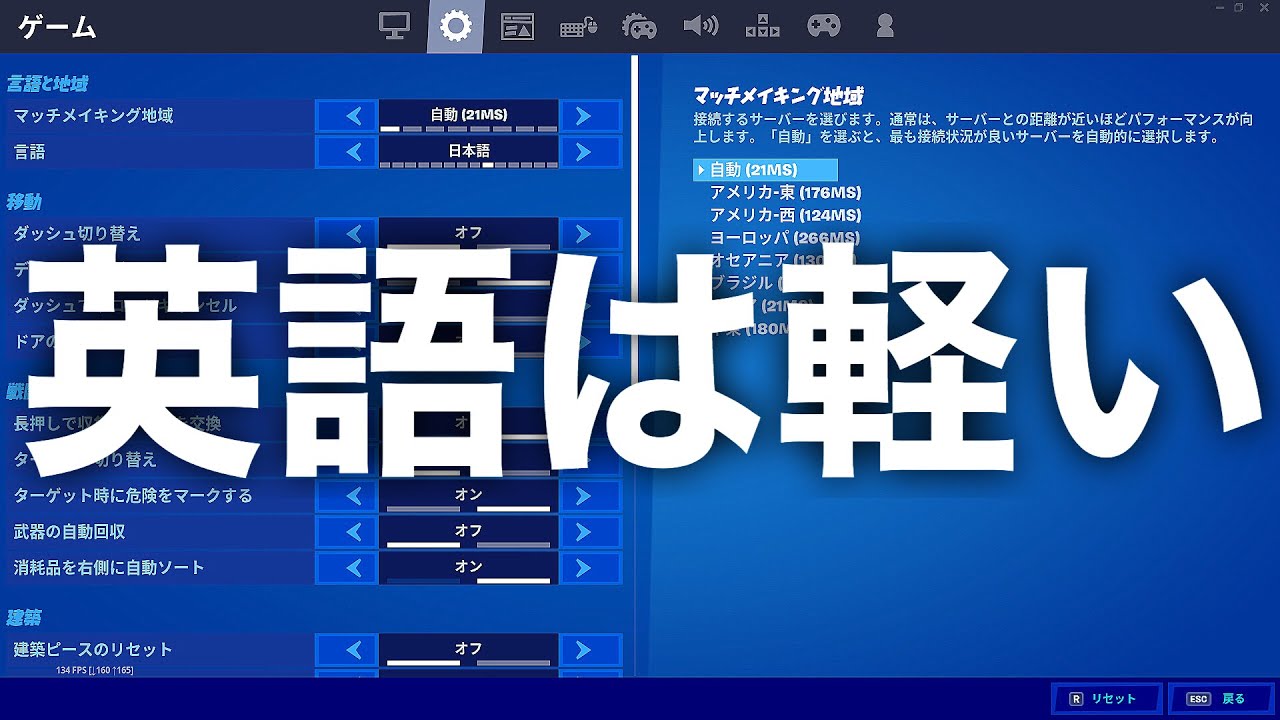The image size is (1280, 720).
Task: Click left arrow for 武器の自動回収
Action: click(347, 532)
